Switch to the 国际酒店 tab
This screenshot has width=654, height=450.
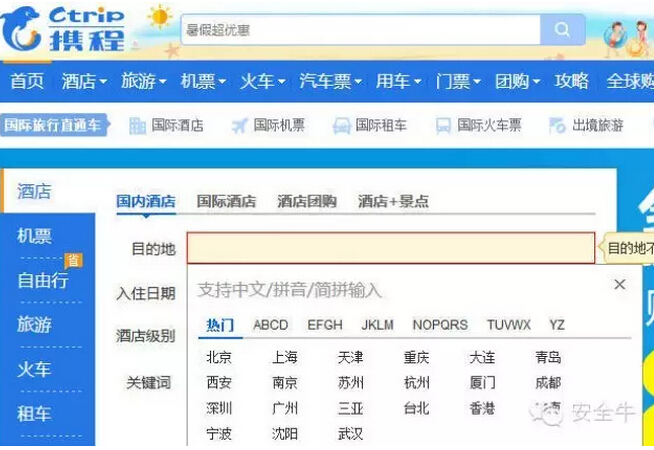pos(226,201)
